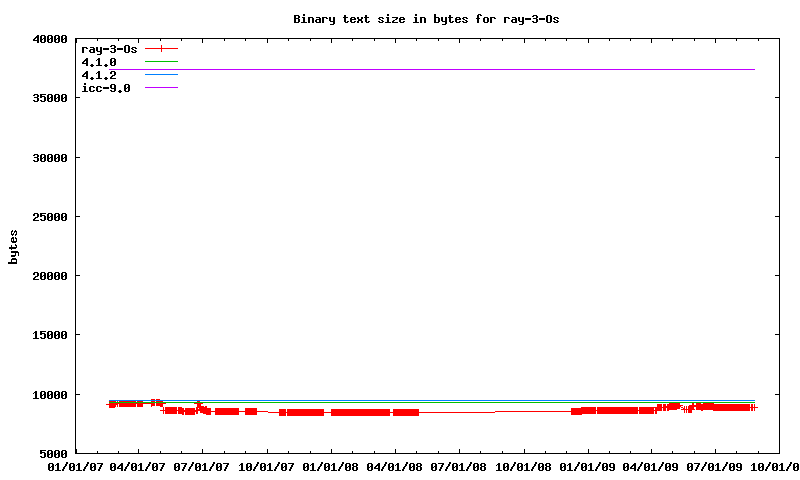Click the ray-3-Os legend label

[109, 48]
